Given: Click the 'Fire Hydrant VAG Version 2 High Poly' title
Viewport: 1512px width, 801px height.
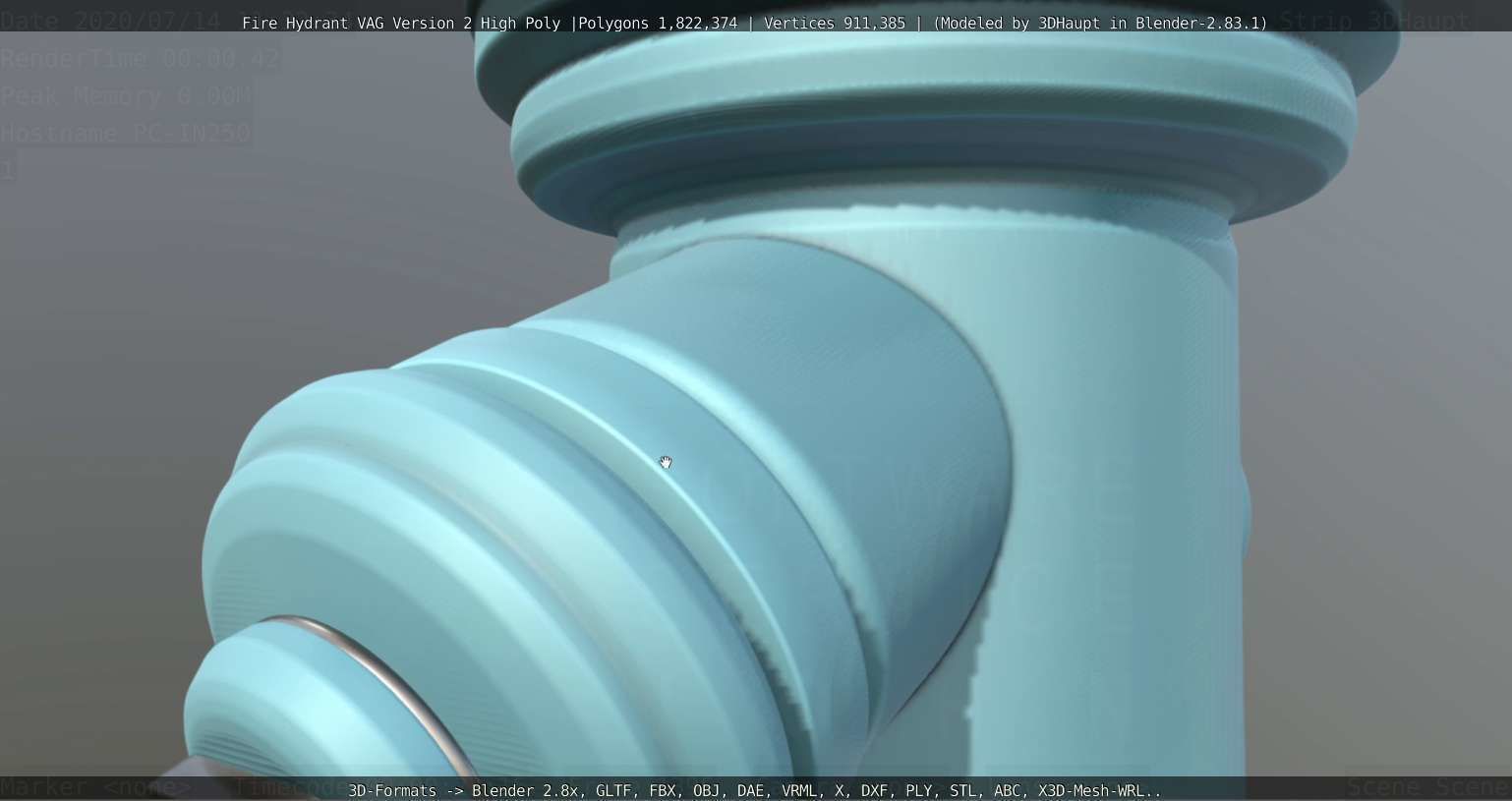Looking at the screenshot, I should pos(401,23).
